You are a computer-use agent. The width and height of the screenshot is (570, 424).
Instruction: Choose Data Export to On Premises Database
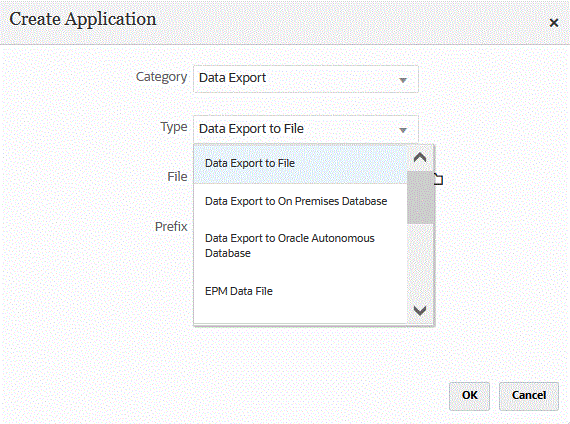click(x=300, y=201)
